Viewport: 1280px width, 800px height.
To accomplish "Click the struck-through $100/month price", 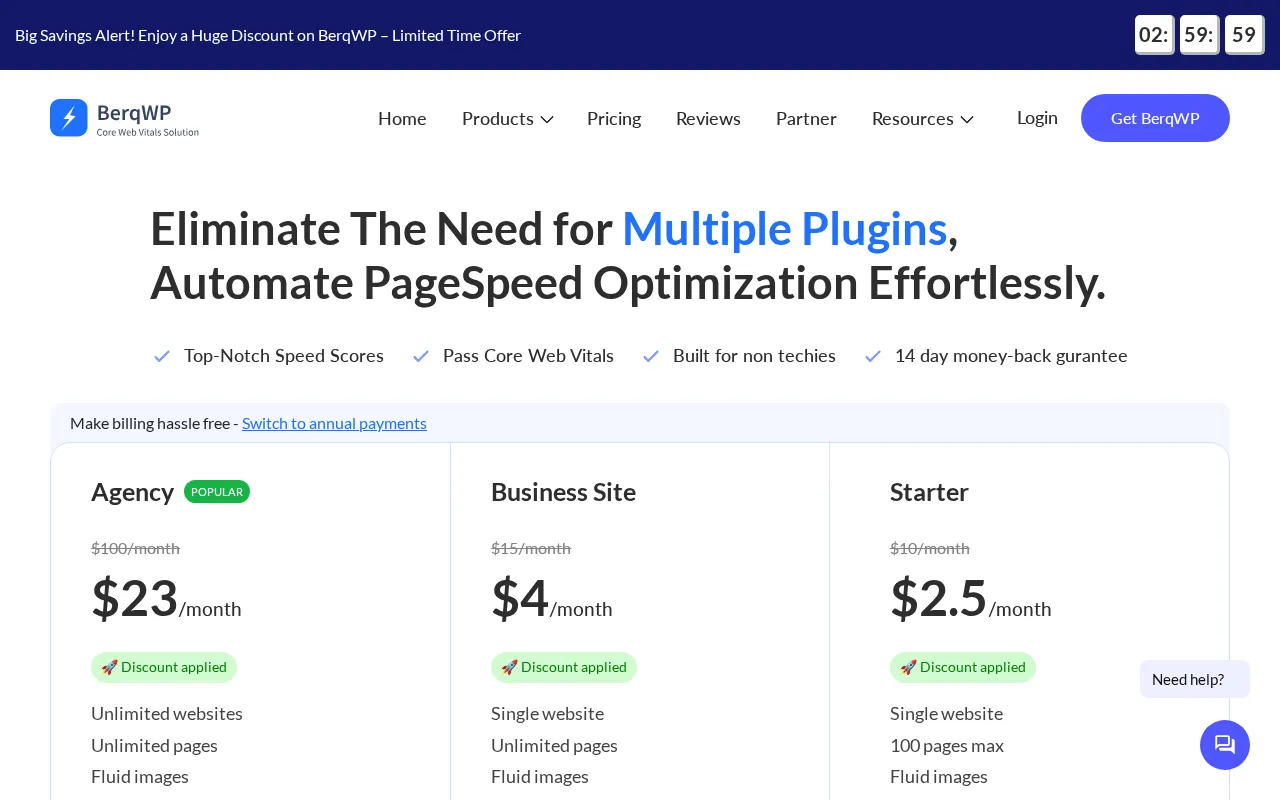I will [x=135, y=548].
